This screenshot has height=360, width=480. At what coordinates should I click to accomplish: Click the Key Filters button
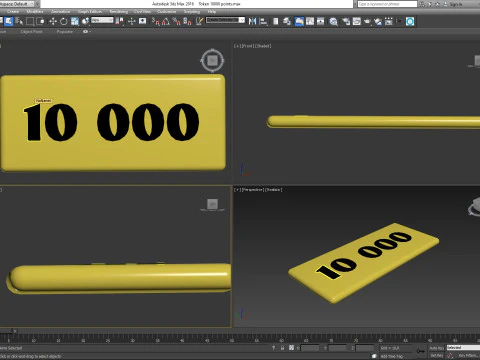coord(468,356)
